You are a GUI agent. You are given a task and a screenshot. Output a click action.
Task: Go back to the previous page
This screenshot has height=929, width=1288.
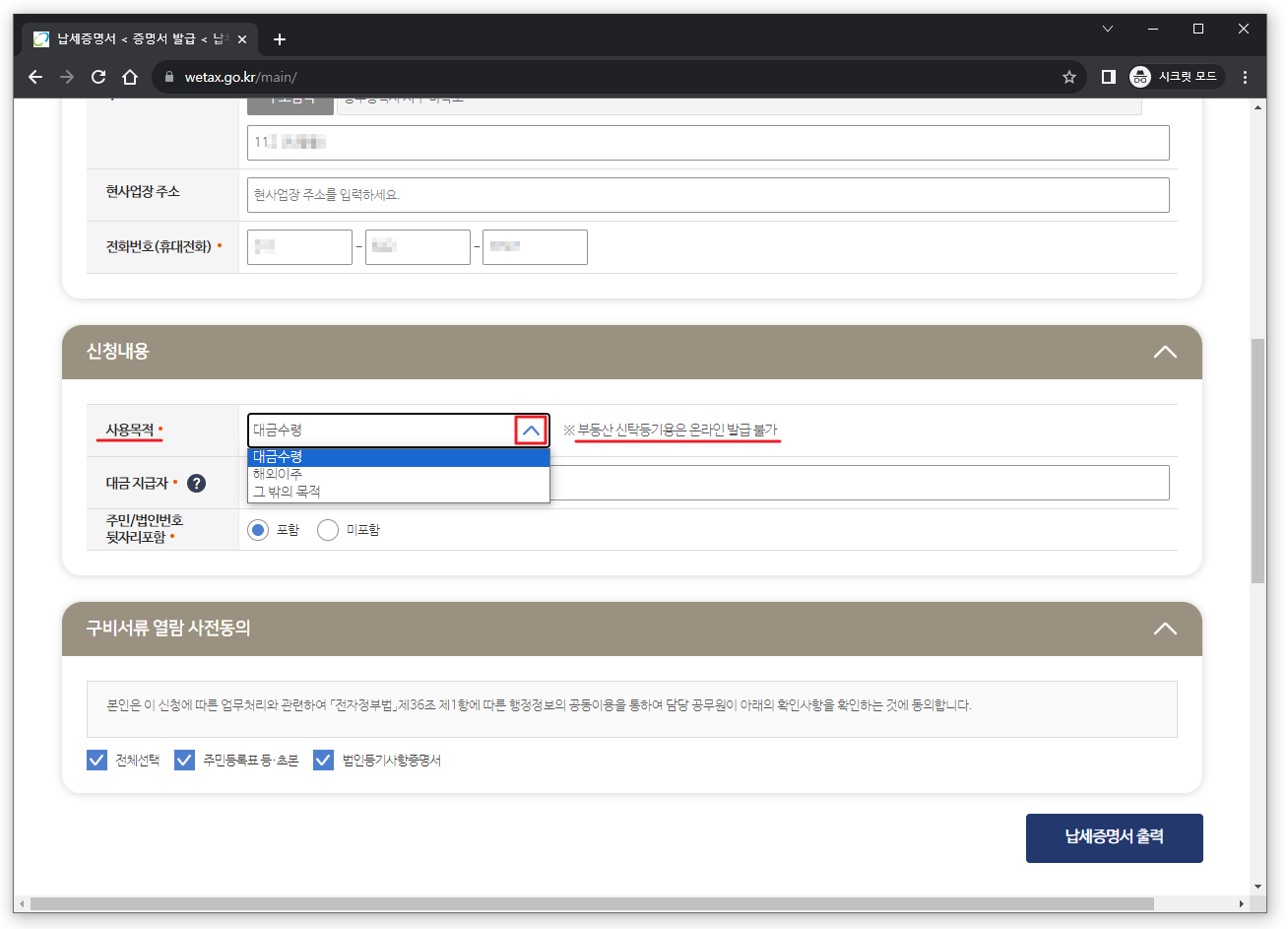pos(35,77)
